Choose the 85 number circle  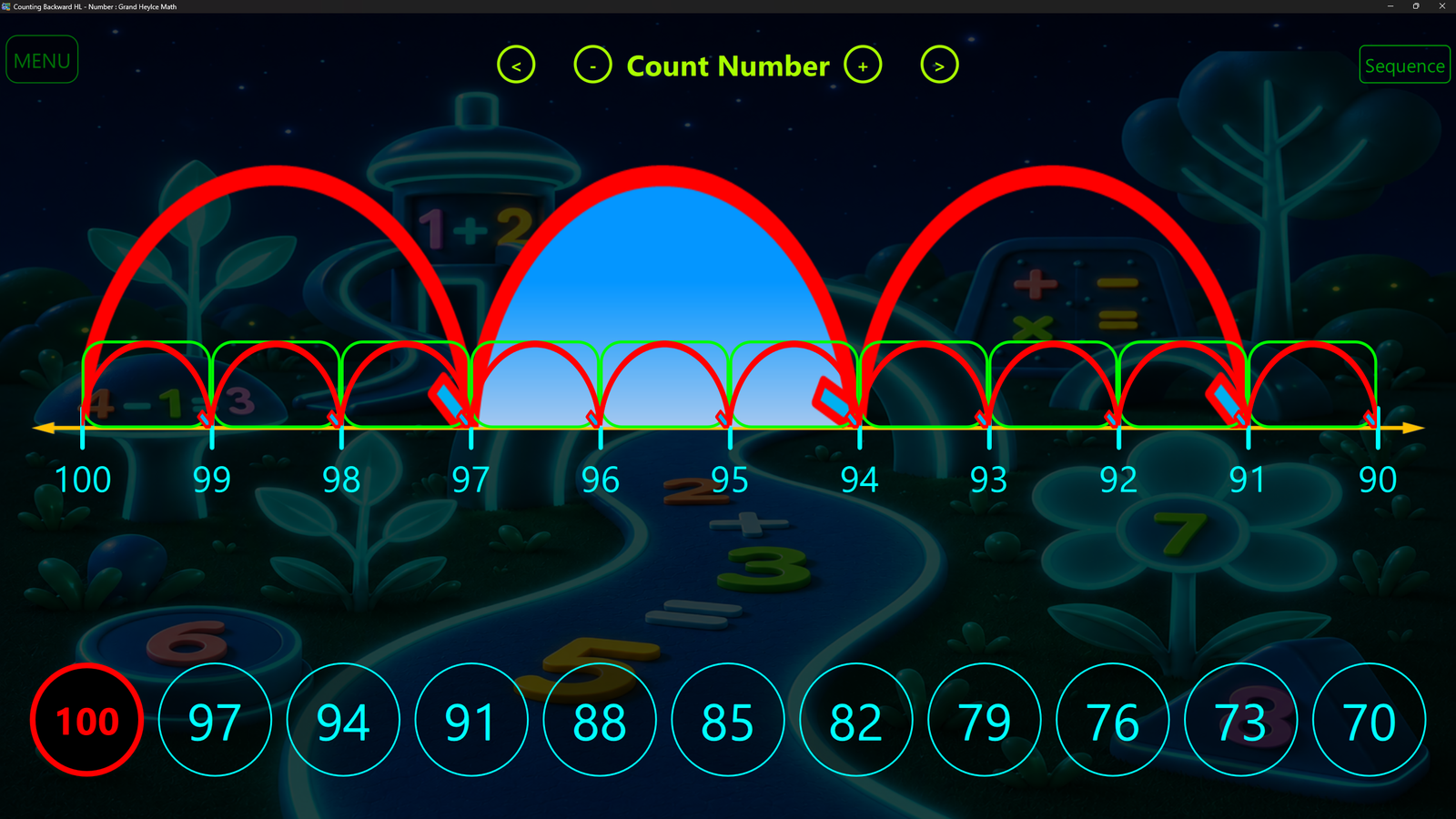click(728, 720)
